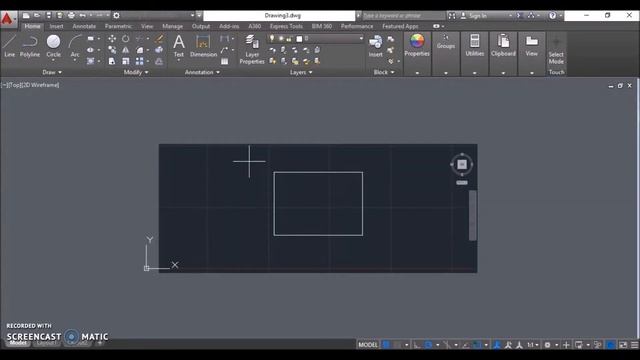640x360 pixels.
Task: Toggle polar tracking in status bar
Action: coord(428,345)
